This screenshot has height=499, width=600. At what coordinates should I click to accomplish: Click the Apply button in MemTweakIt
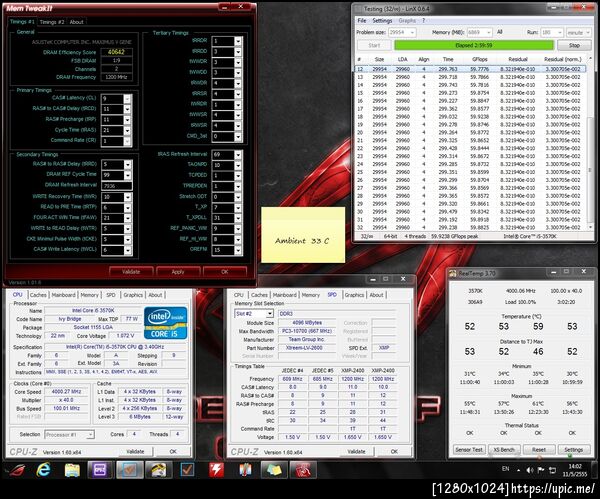pyautogui.click(x=178, y=272)
